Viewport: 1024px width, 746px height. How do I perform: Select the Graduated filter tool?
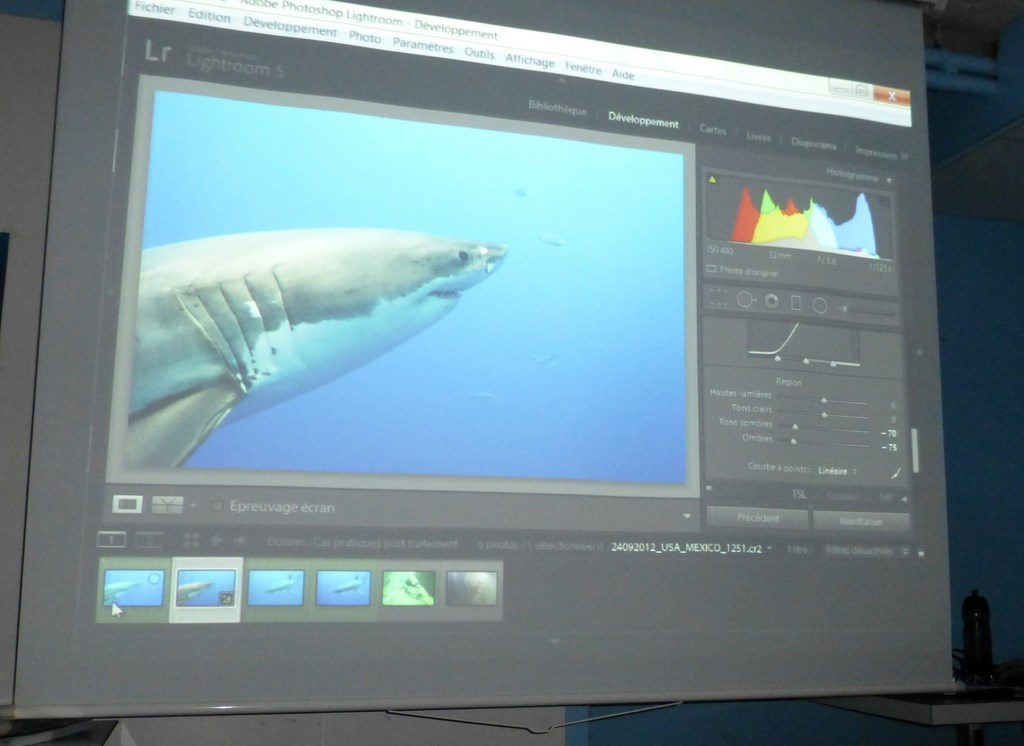pos(796,302)
